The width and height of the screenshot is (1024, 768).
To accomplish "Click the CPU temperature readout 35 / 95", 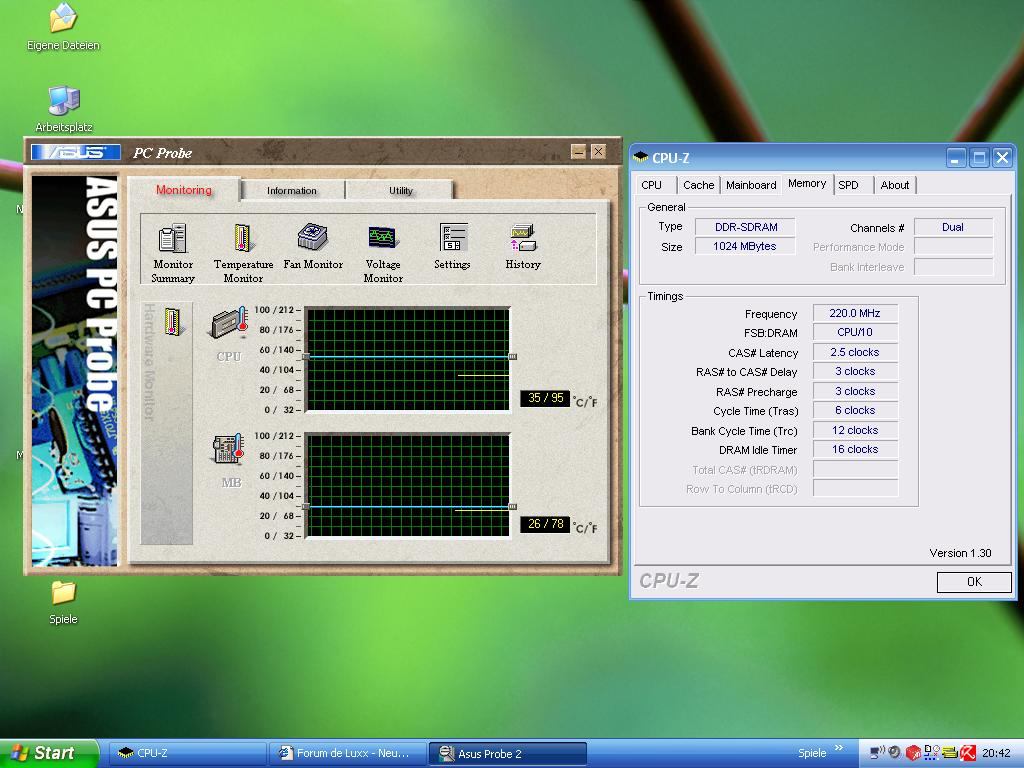I will (545, 398).
